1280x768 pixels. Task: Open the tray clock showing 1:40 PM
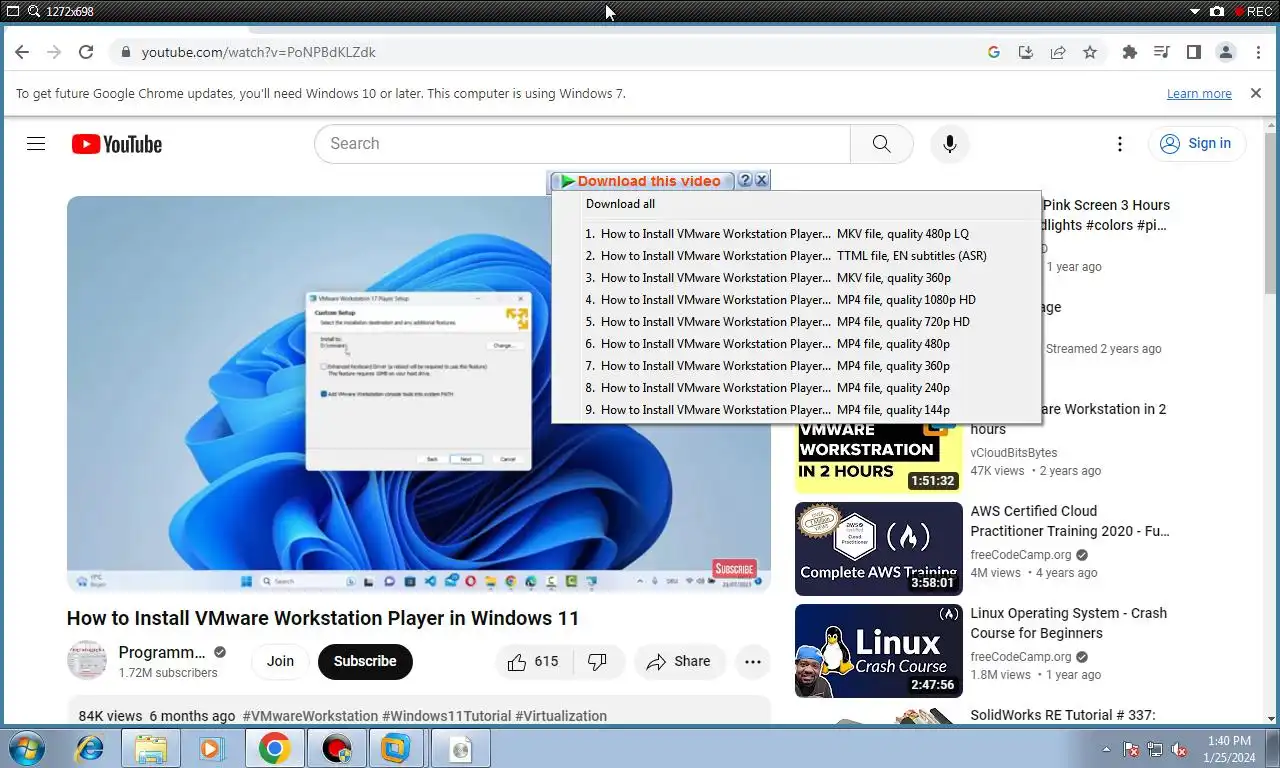point(1229,749)
